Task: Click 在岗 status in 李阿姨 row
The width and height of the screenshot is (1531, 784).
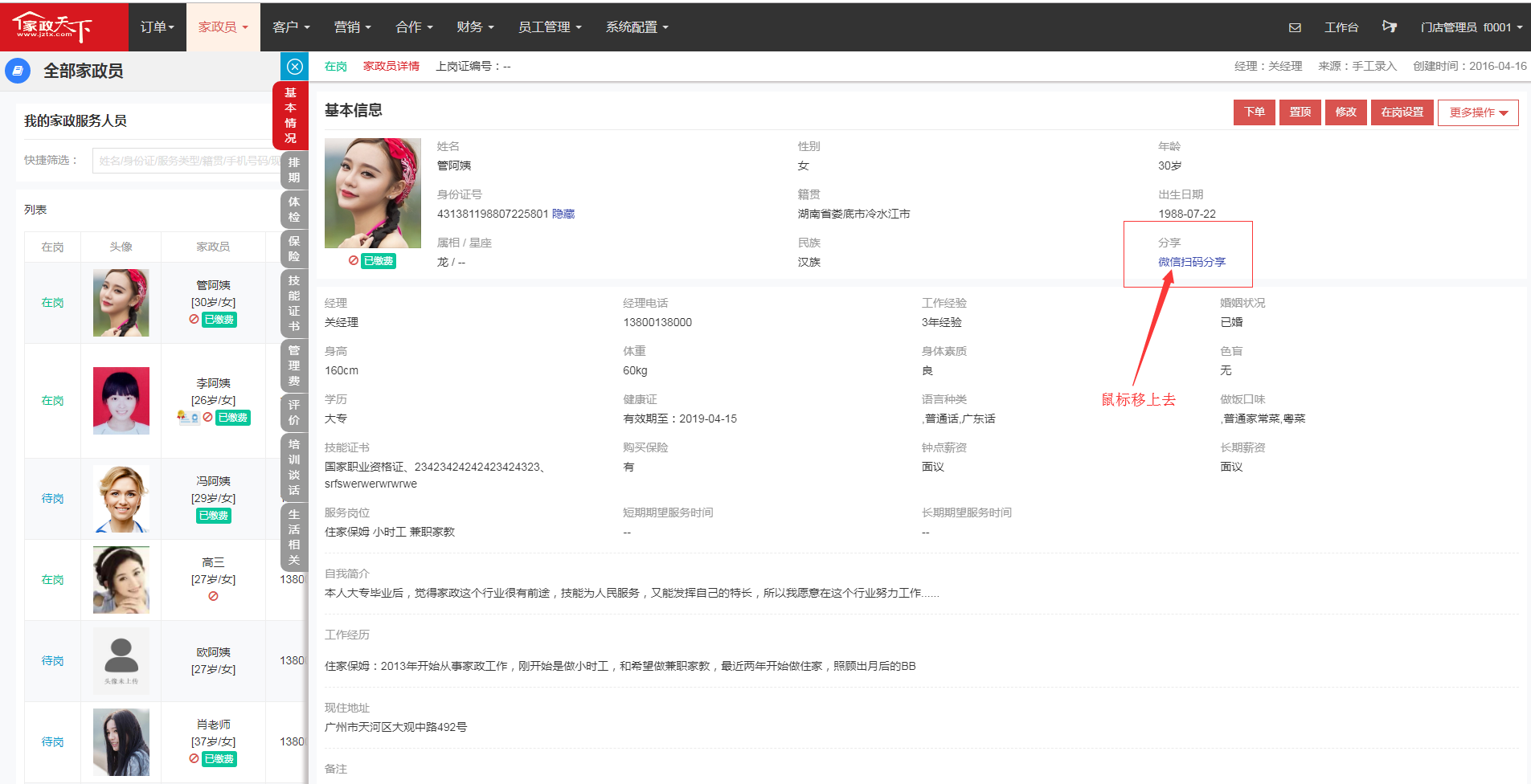Action: [x=53, y=401]
